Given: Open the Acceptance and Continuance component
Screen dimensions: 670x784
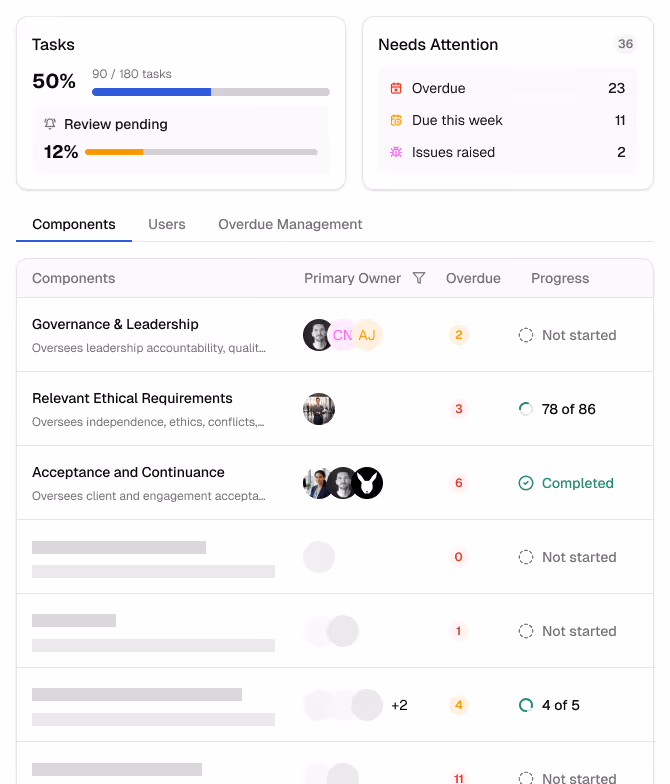Looking at the screenshot, I should (128, 472).
